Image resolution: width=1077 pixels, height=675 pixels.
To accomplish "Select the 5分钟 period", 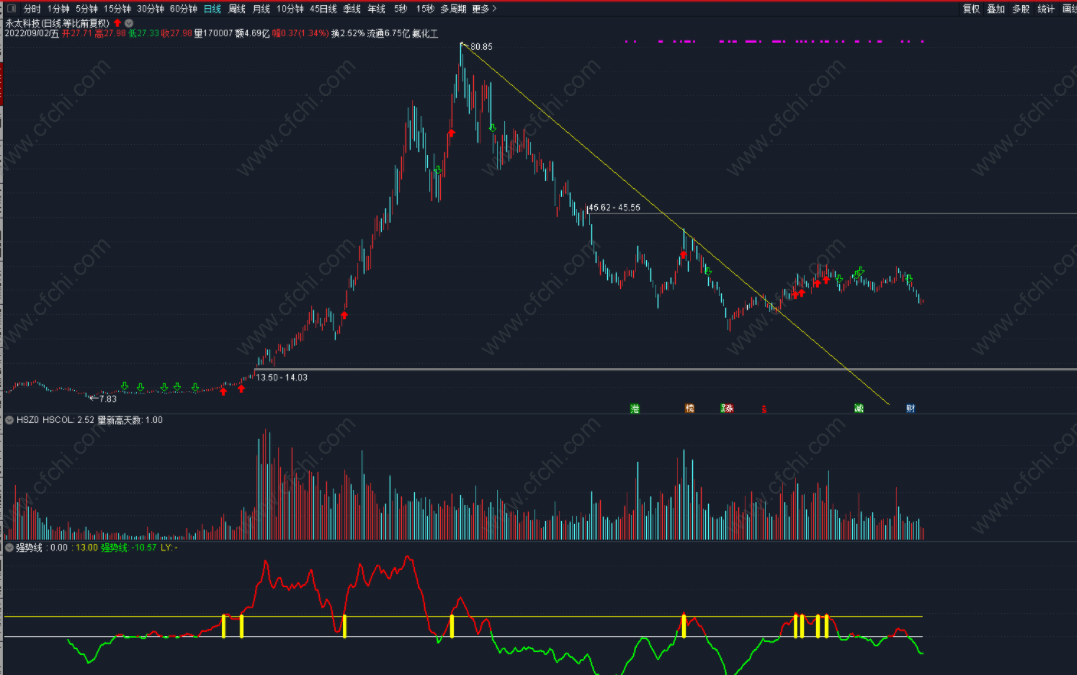I will [87, 9].
